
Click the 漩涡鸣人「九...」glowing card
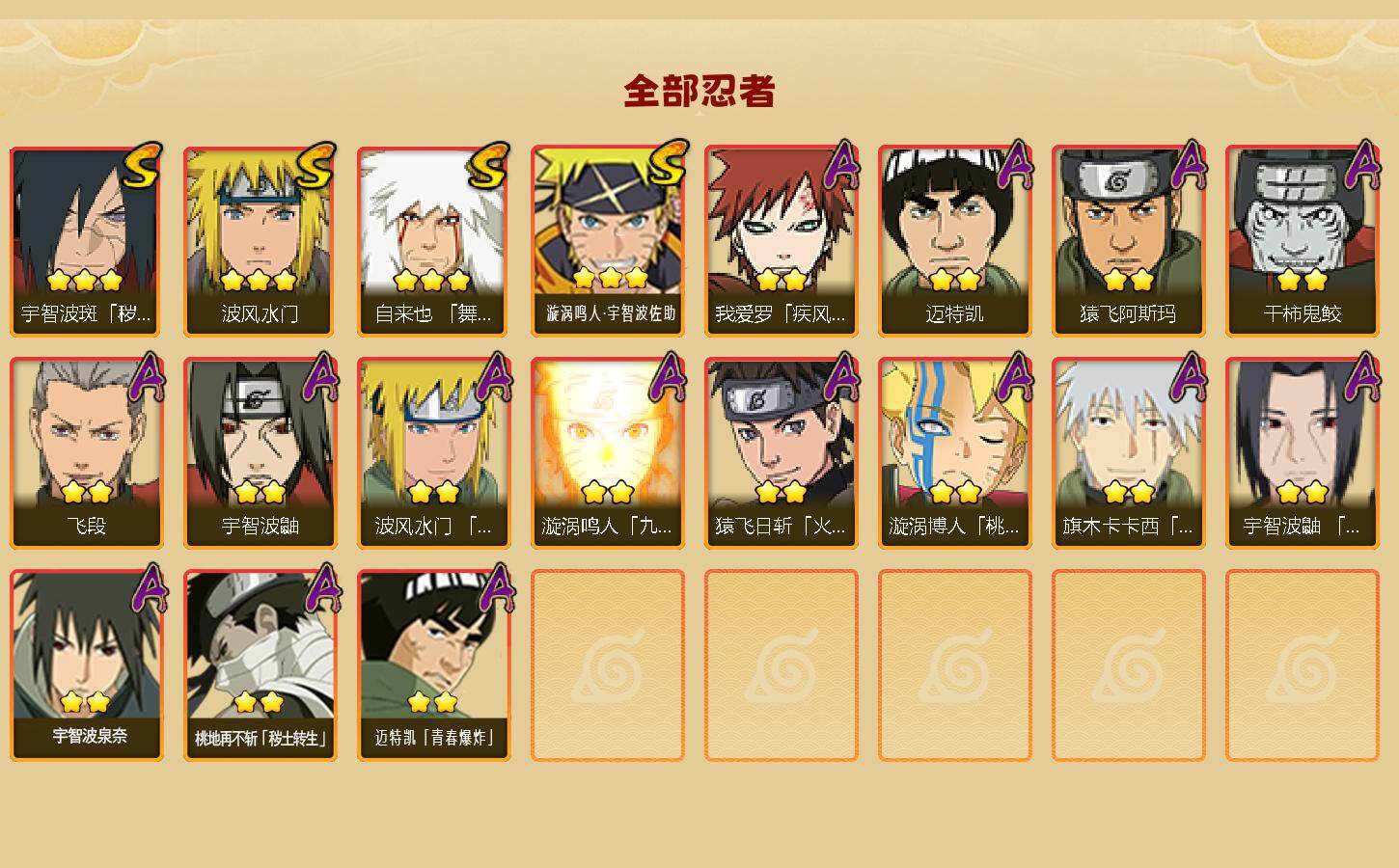click(607, 453)
